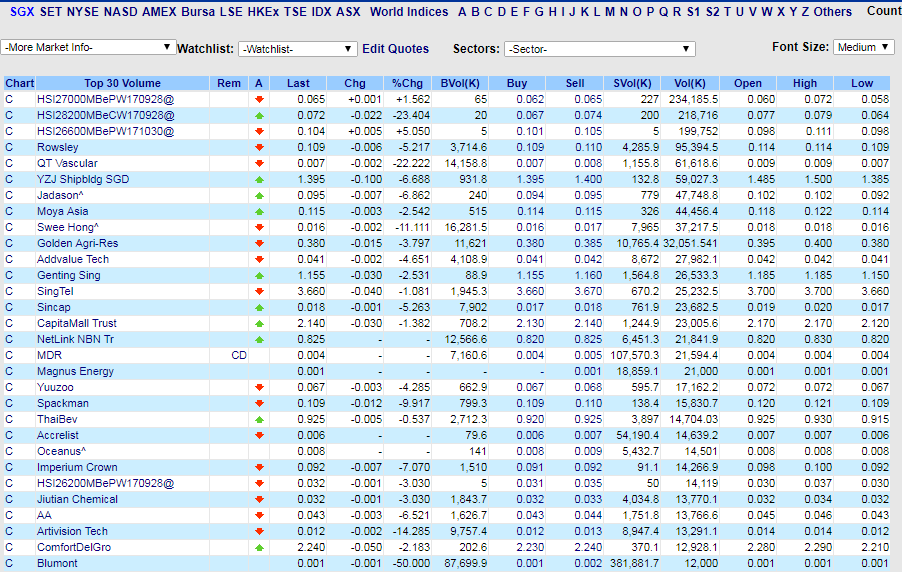902x572 pixels.
Task: Change Font Size dropdown from Medium
Action: coord(863,47)
